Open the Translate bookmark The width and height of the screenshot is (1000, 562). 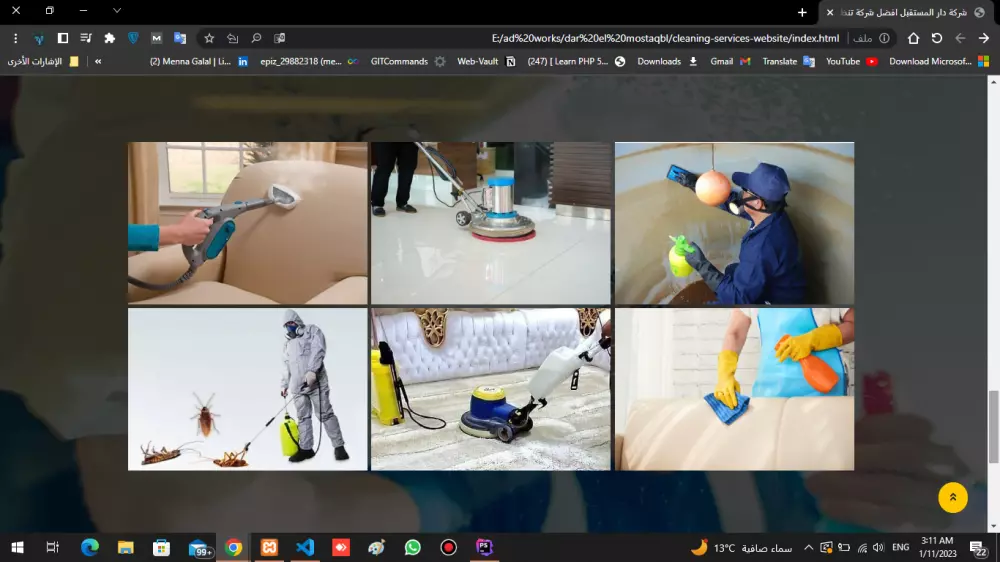789,61
